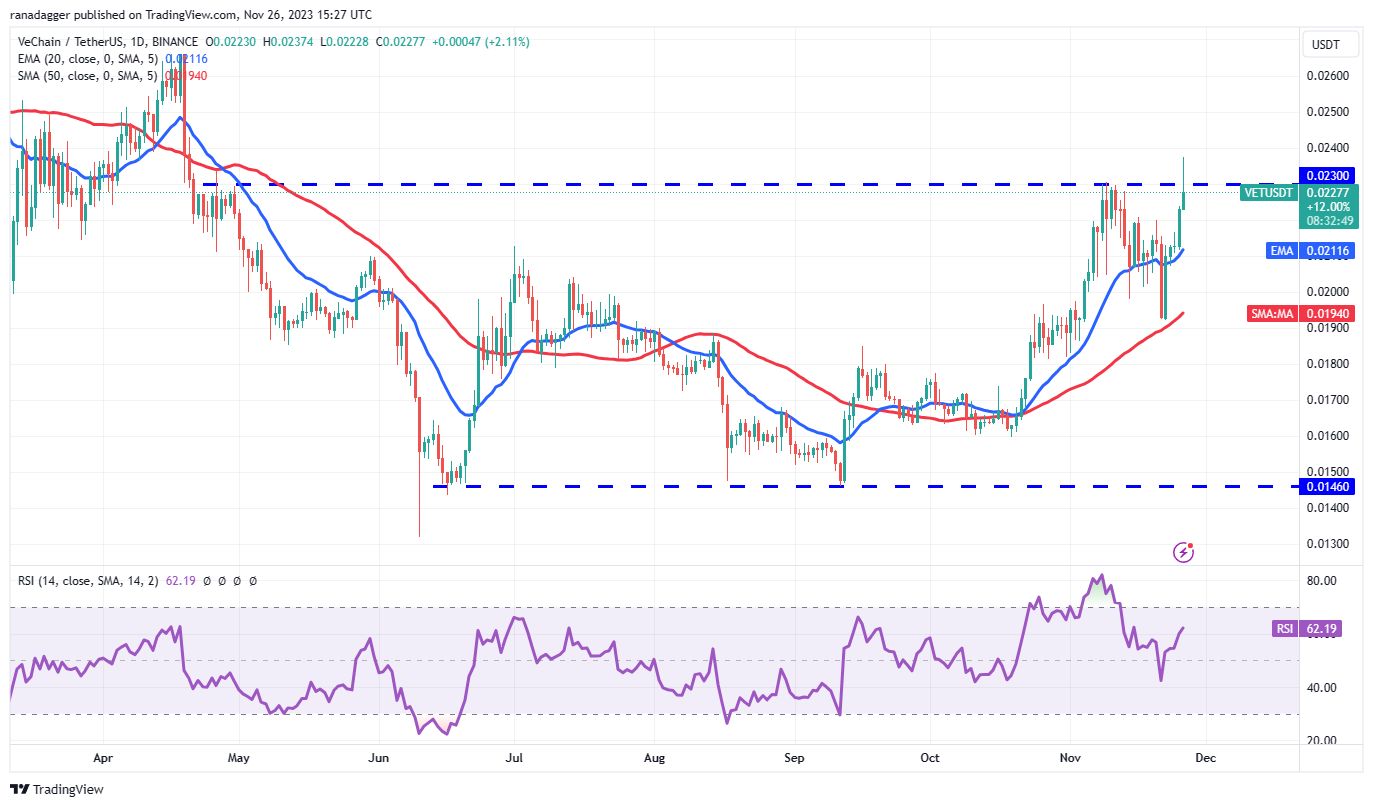Viewport: 1373px width, 807px height.
Task: Click the blue EMA axis label
Action: (1282, 251)
